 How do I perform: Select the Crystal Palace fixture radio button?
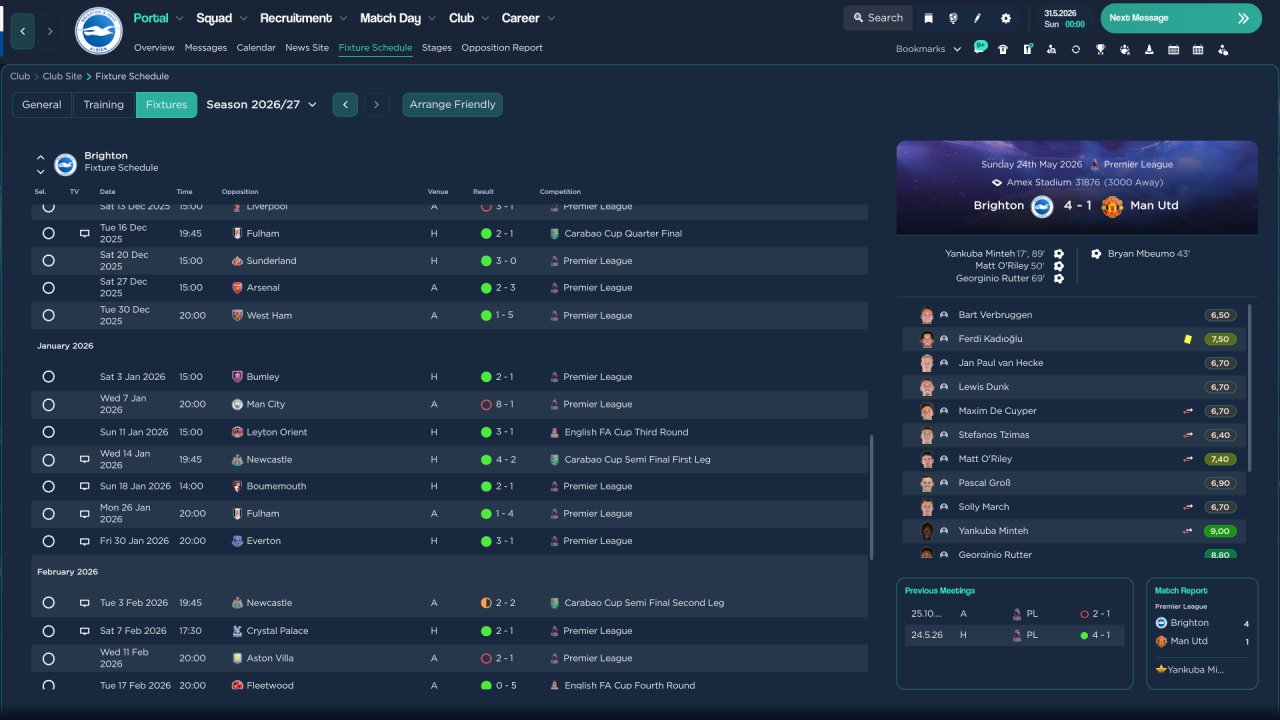click(48, 631)
